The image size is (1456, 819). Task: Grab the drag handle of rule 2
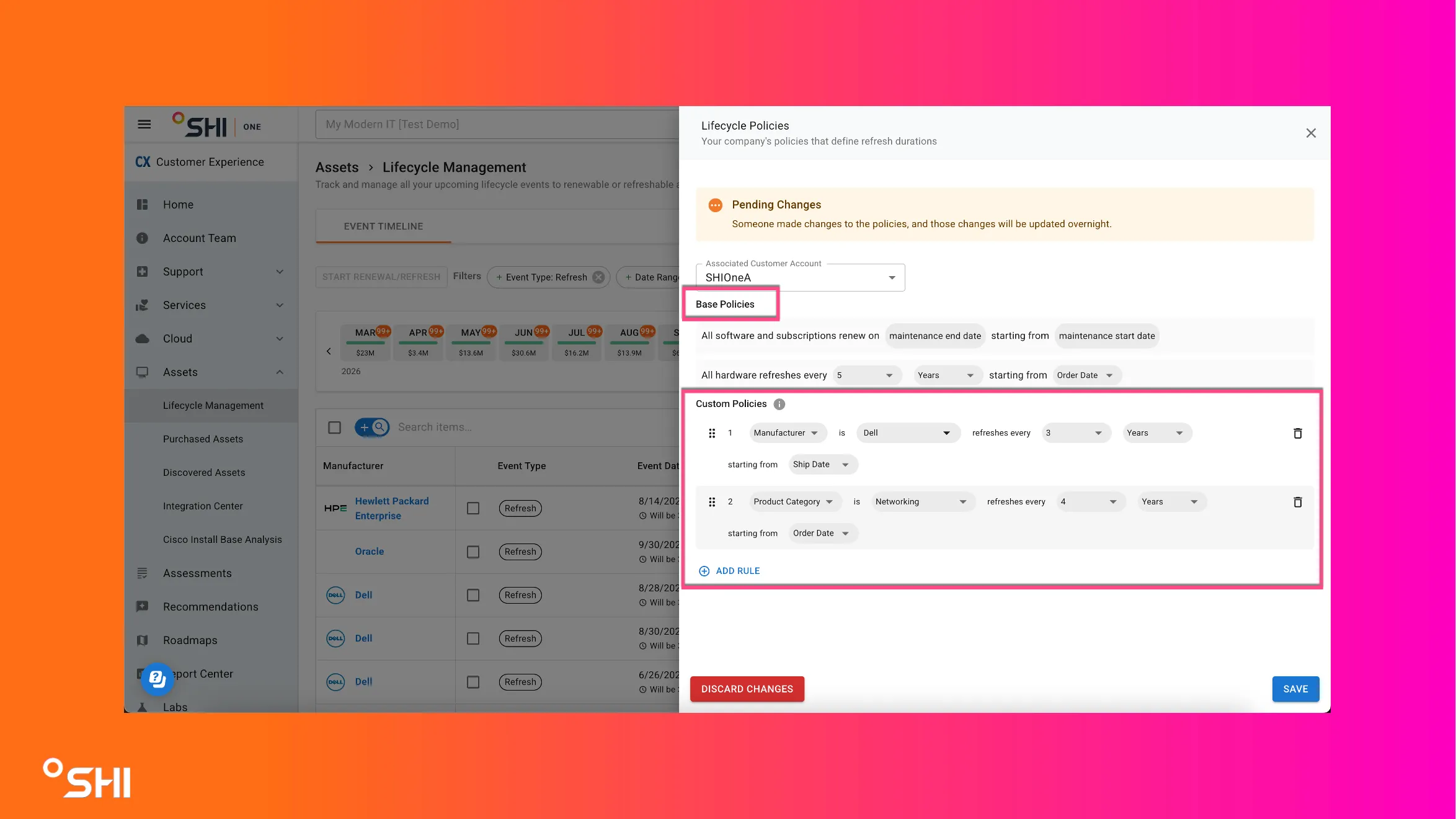(x=712, y=502)
